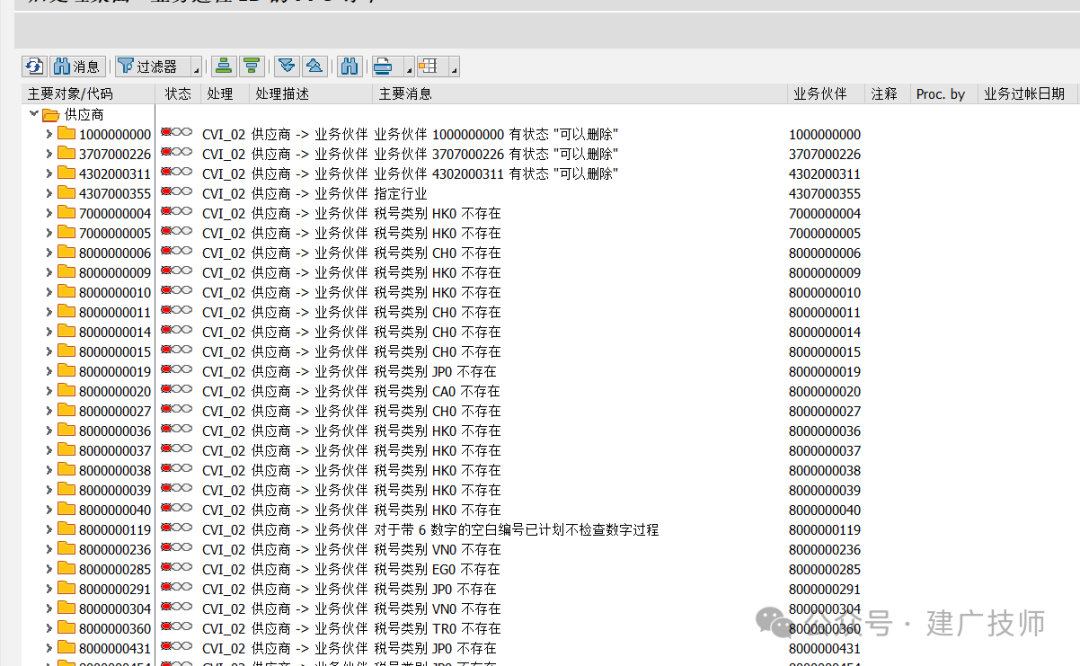This screenshot has height=666, width=1080.
Task: Click message '税号类别 EG0 不存在'
Action: tap(437, 570)
